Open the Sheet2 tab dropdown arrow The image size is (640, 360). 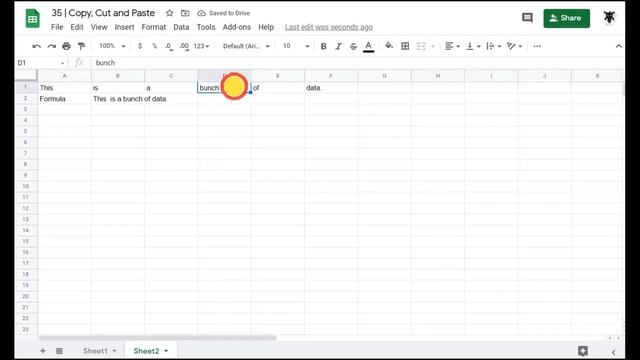pos(166,351)
